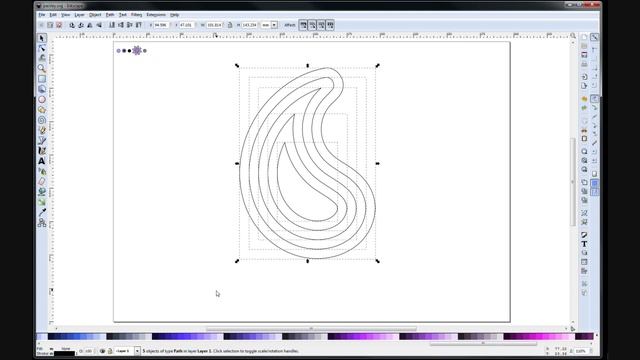Click the X position input field
640x360 pixels.
161,25
